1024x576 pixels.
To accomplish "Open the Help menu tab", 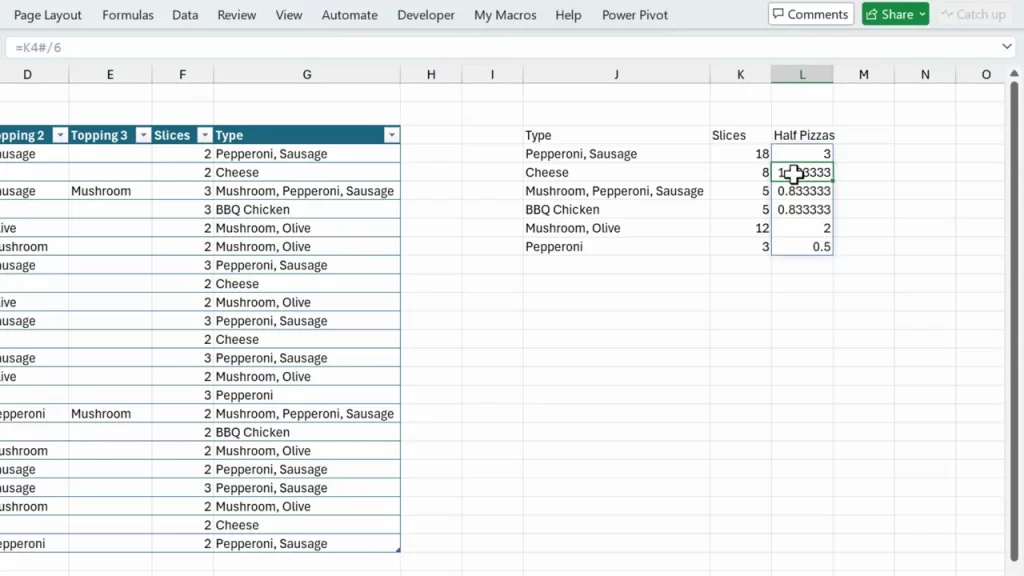I will 568,14.
